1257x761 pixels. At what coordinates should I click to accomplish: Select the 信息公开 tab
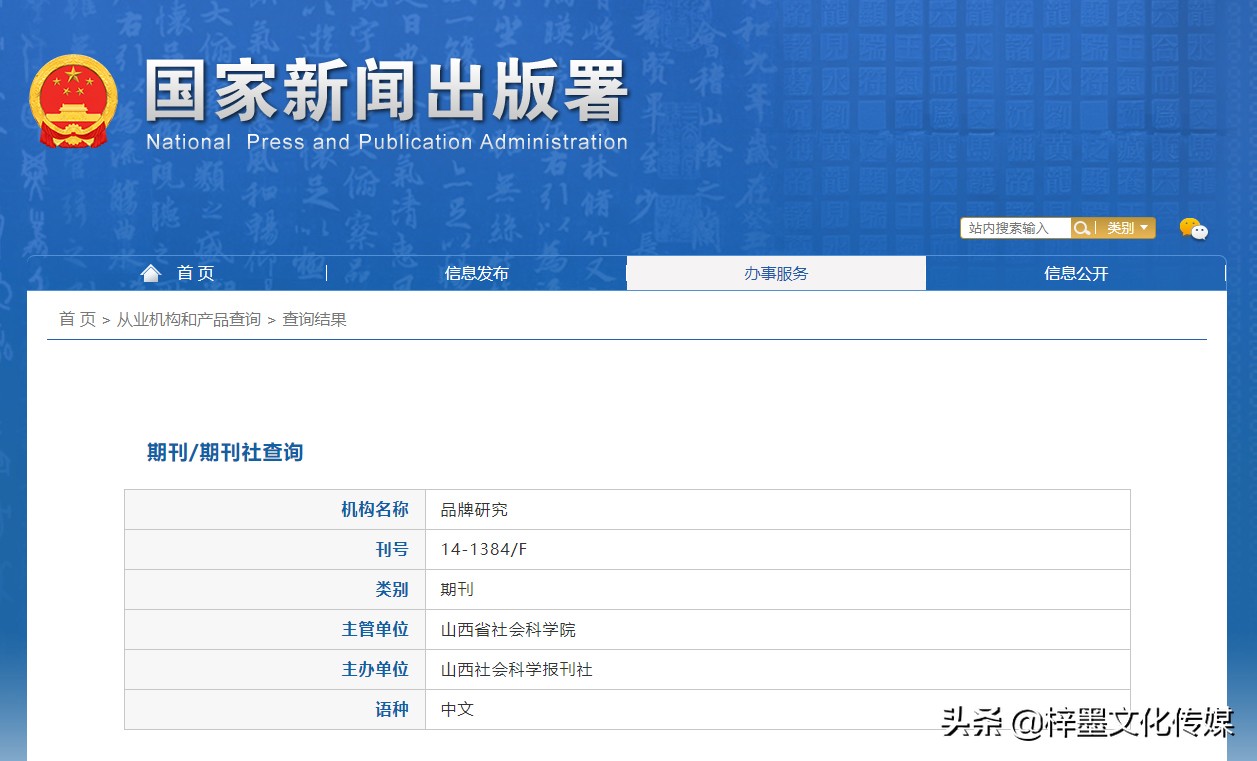(x=1076, y=272)
